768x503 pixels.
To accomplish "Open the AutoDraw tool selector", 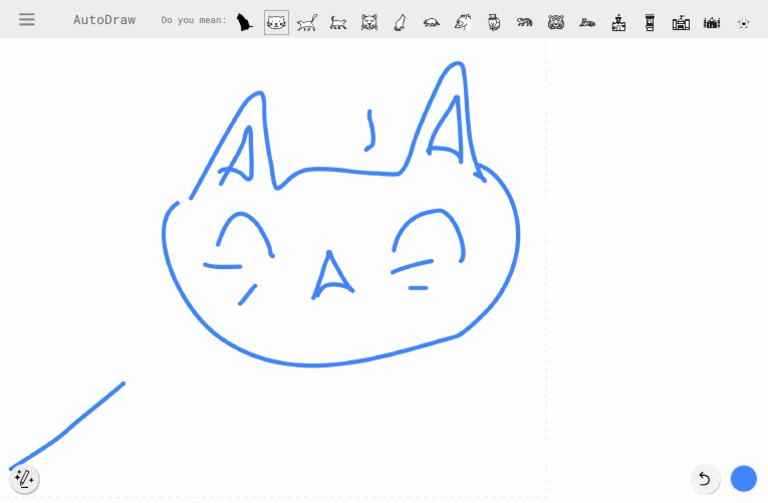I will [x=24, y=479].
